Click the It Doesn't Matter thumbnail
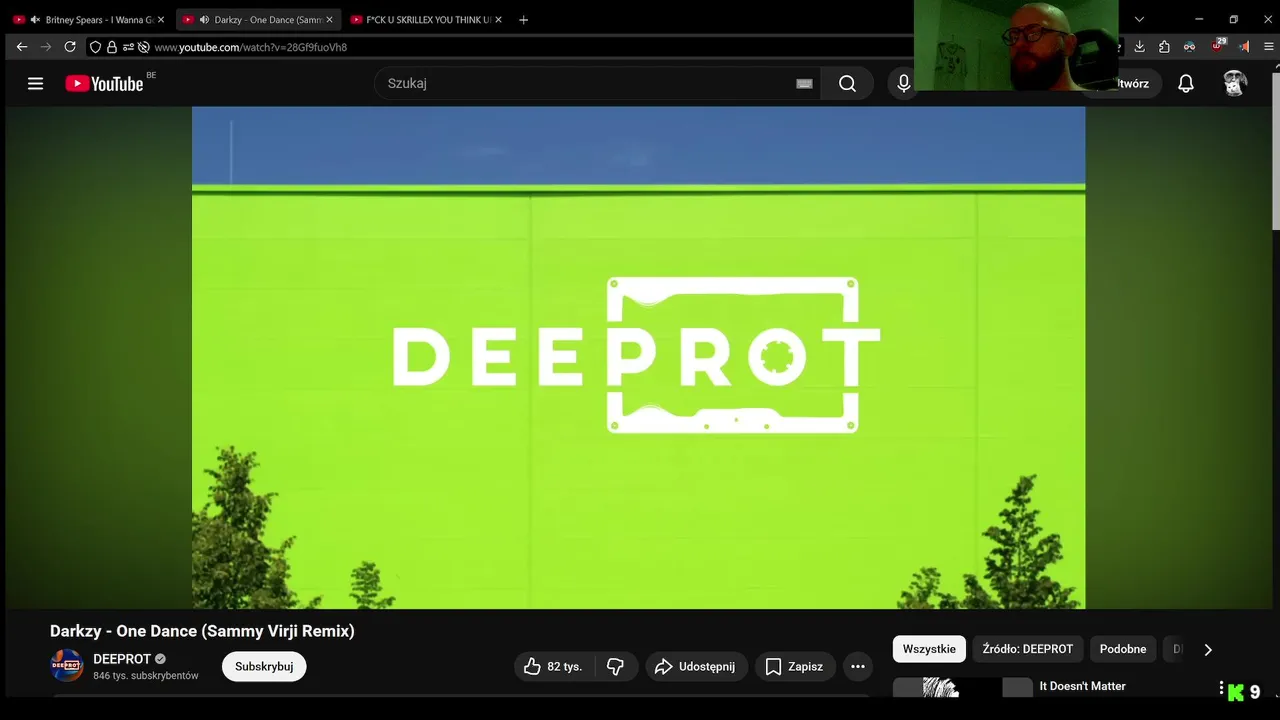This screenshot has width=1280, height=720. (962, 688)
